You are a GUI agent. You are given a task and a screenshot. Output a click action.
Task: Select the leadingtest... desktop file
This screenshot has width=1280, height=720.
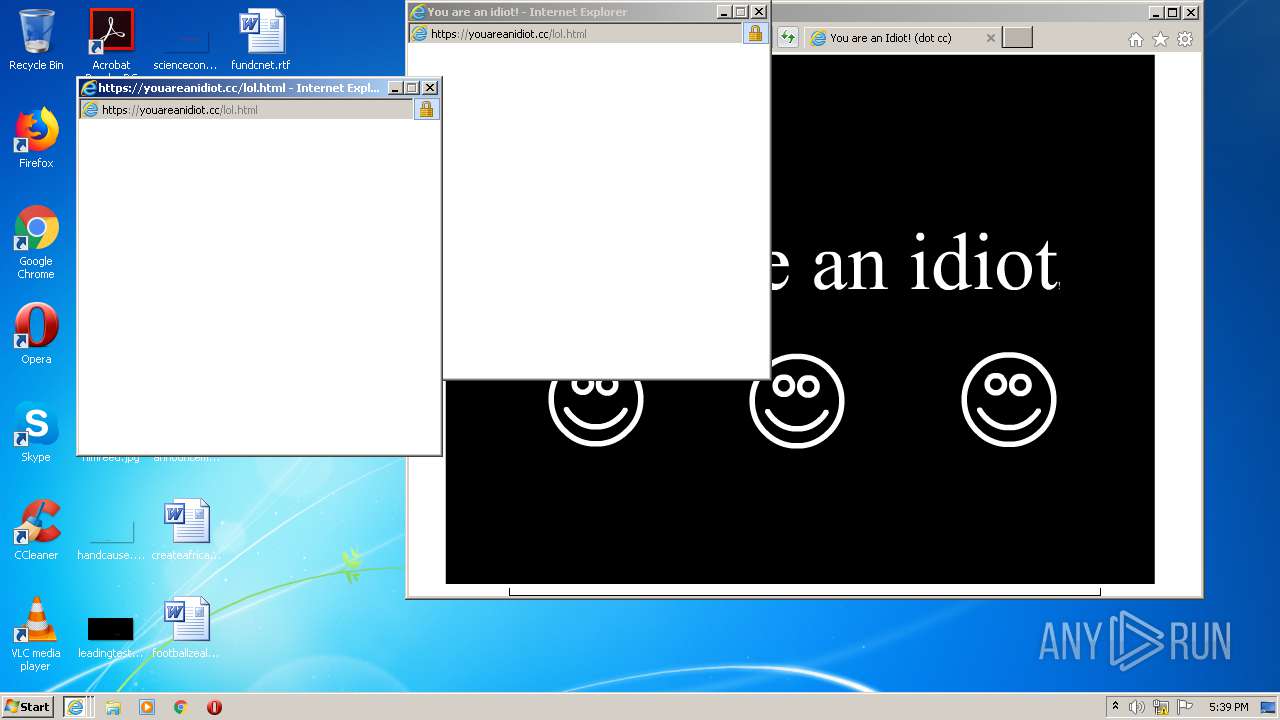pyautogui.click(x=111, y=638)
